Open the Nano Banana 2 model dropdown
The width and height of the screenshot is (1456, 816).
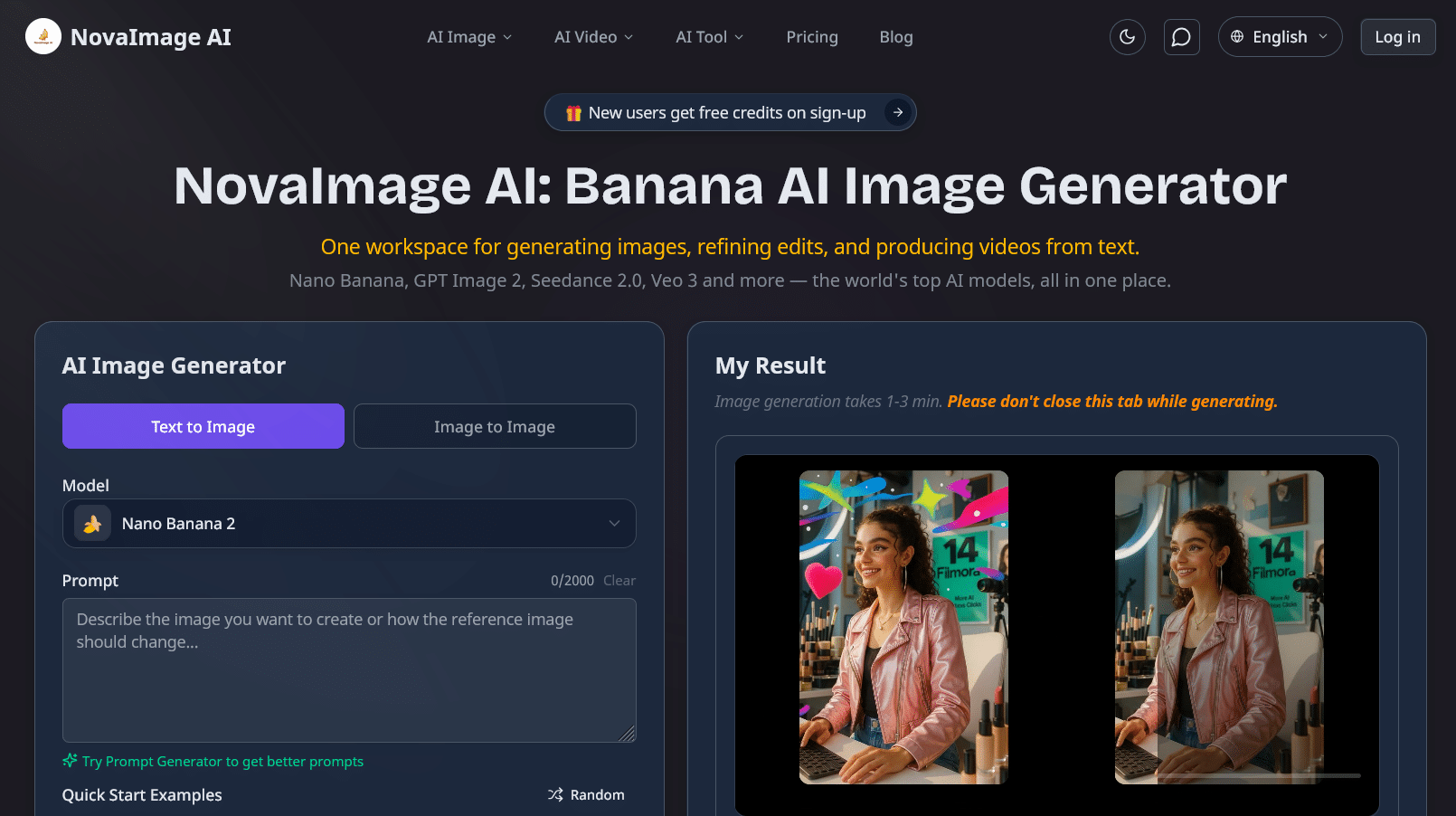click(349, 524)
